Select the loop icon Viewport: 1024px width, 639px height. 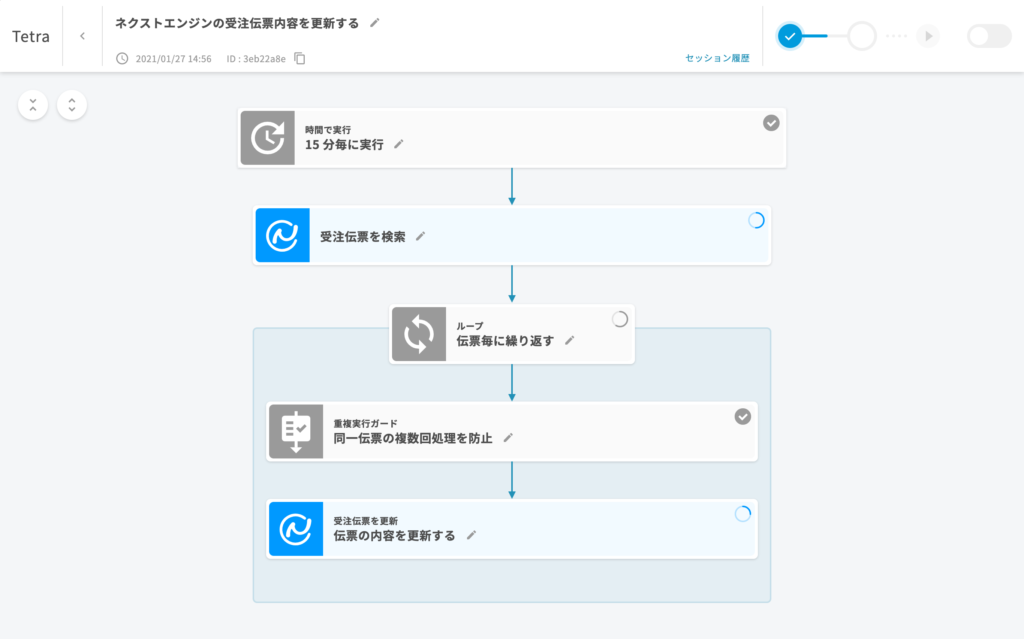point(419,334)
